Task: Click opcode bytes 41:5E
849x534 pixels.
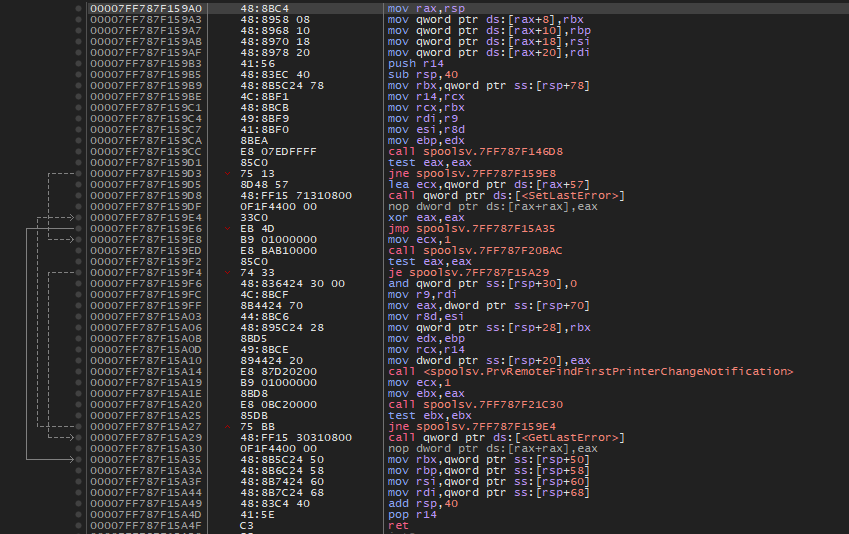Action: (258, 515)
